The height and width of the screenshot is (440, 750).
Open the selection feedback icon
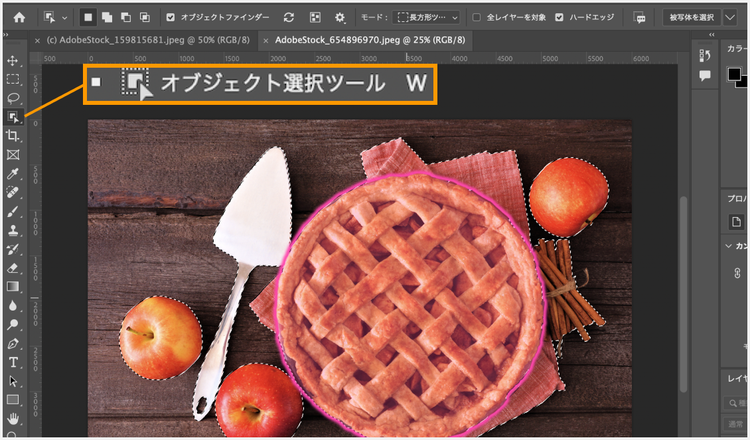click(640, 18)
